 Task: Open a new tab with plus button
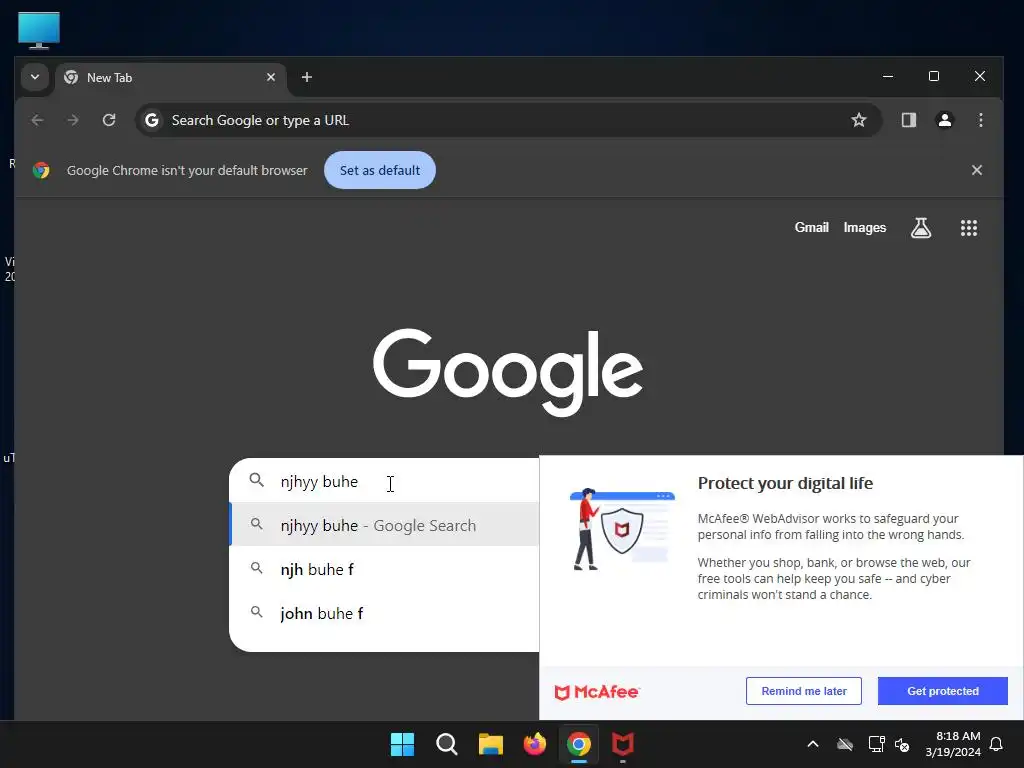coord(306,78)
